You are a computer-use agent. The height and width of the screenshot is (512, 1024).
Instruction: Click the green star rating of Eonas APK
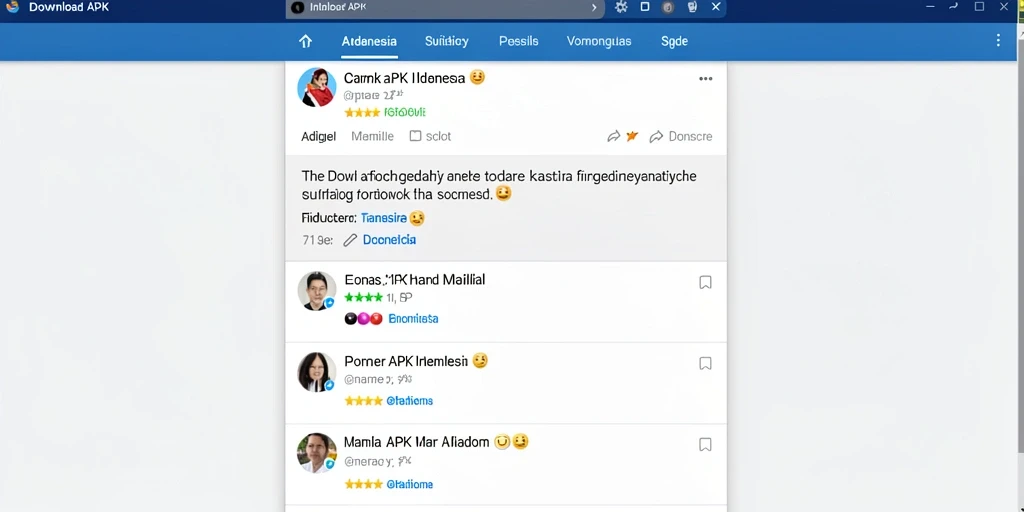tap(363, 298)
